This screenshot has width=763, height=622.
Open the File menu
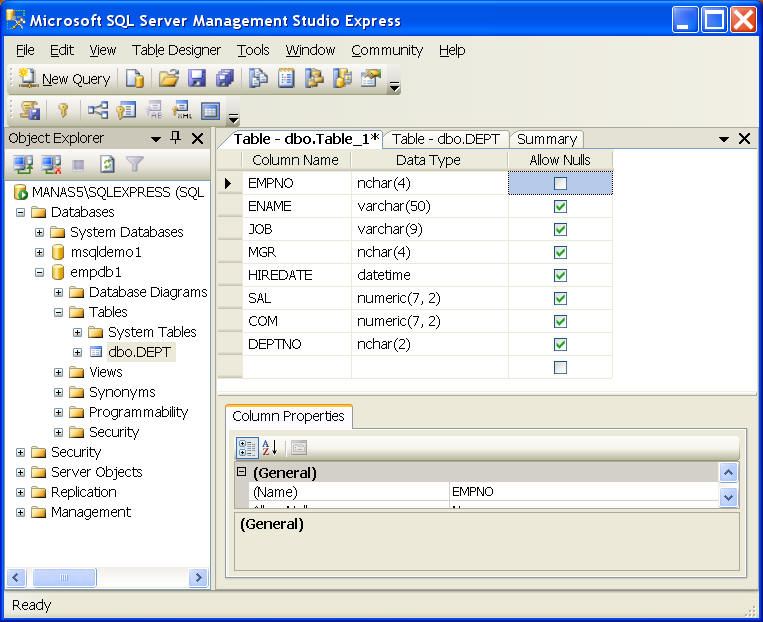pyautogui.click(x=25, y=50)
